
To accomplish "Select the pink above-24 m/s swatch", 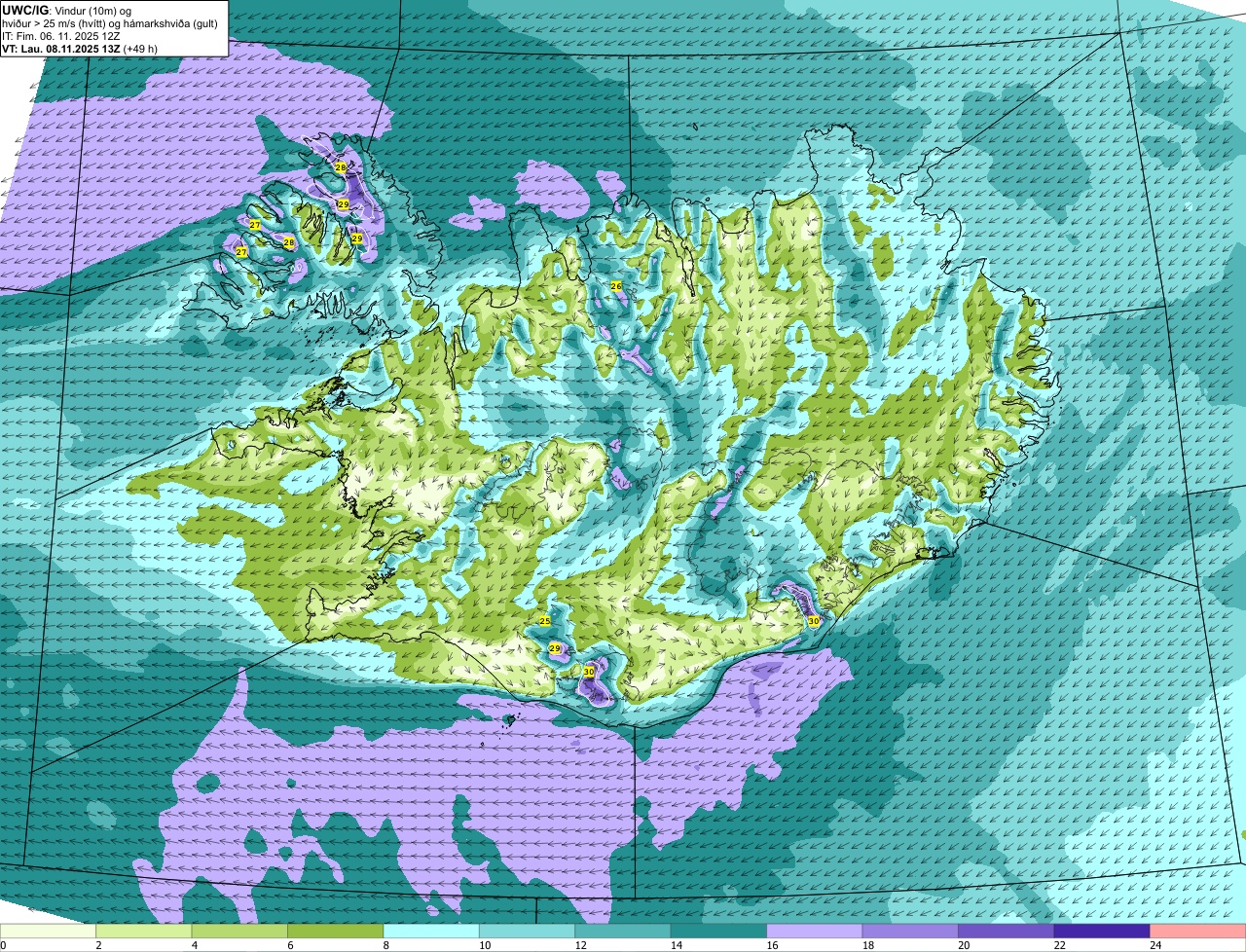I will click(1198, 931).
